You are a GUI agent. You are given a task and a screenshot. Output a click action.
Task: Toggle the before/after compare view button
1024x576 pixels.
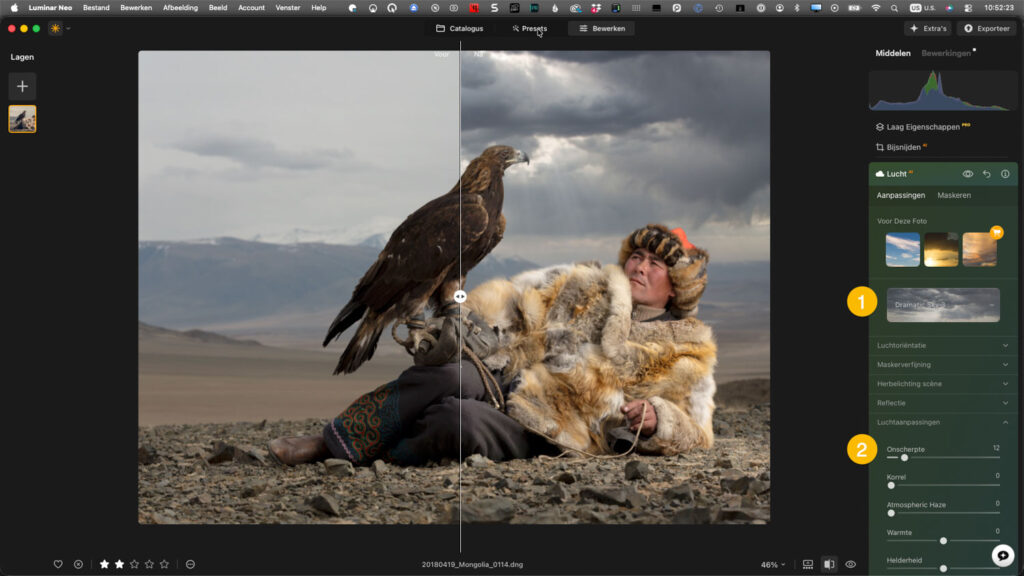(829, 564)
